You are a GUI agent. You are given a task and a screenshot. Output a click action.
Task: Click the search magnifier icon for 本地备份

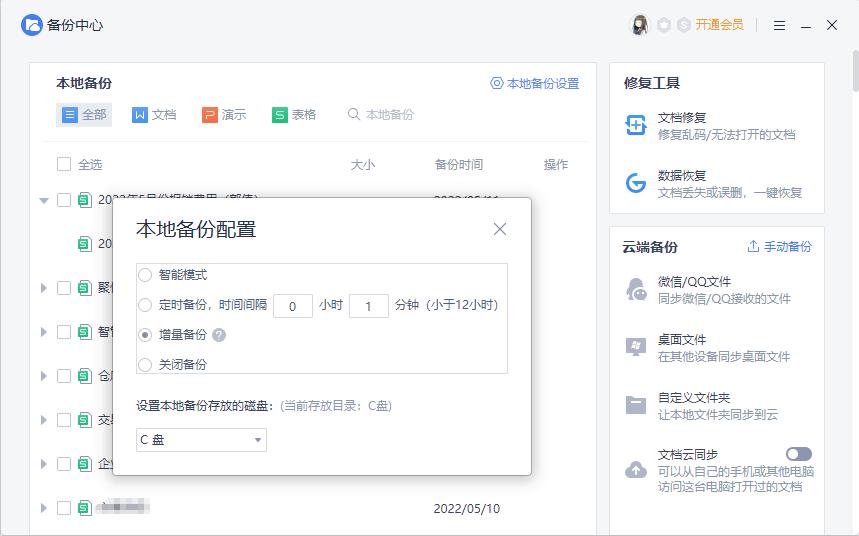(354, 114)
